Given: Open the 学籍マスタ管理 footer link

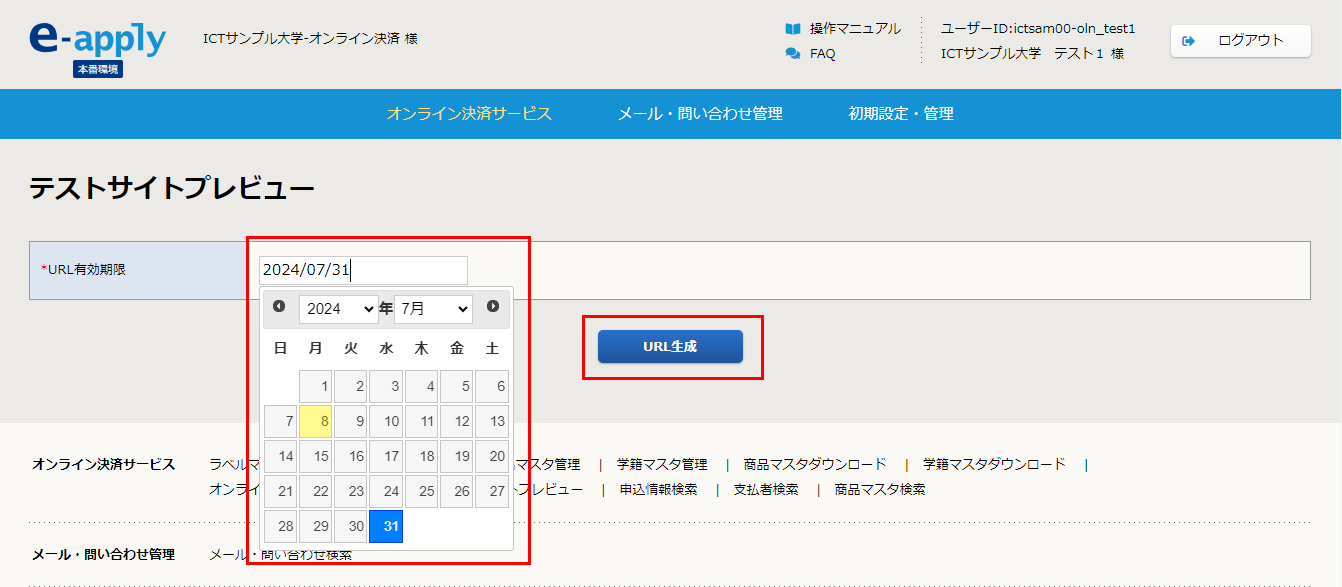Looking at the screenshot, I should coord(662,464).
